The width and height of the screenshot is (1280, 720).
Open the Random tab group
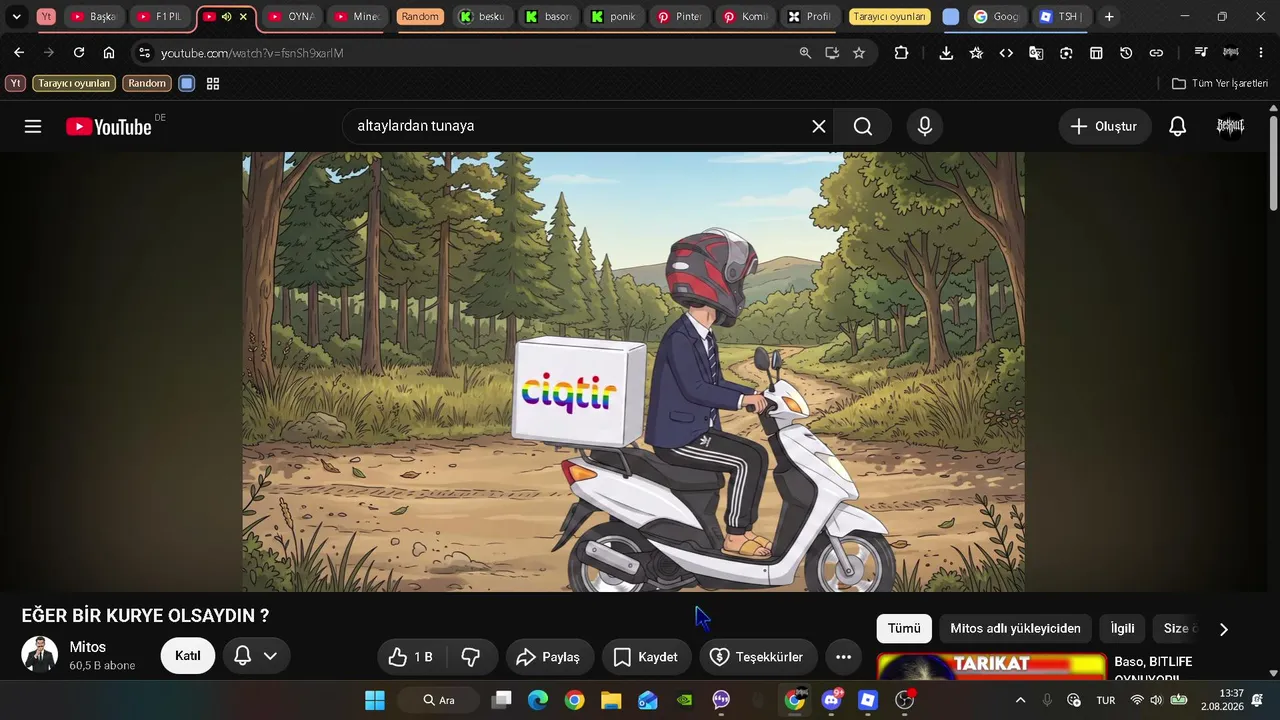420,17
